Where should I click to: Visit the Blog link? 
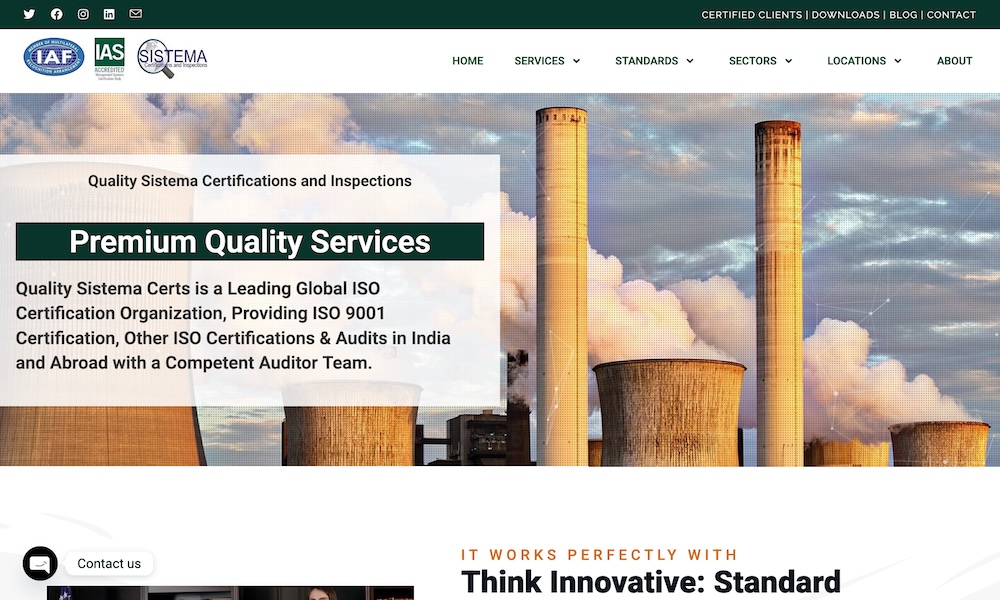pos(903,15)
